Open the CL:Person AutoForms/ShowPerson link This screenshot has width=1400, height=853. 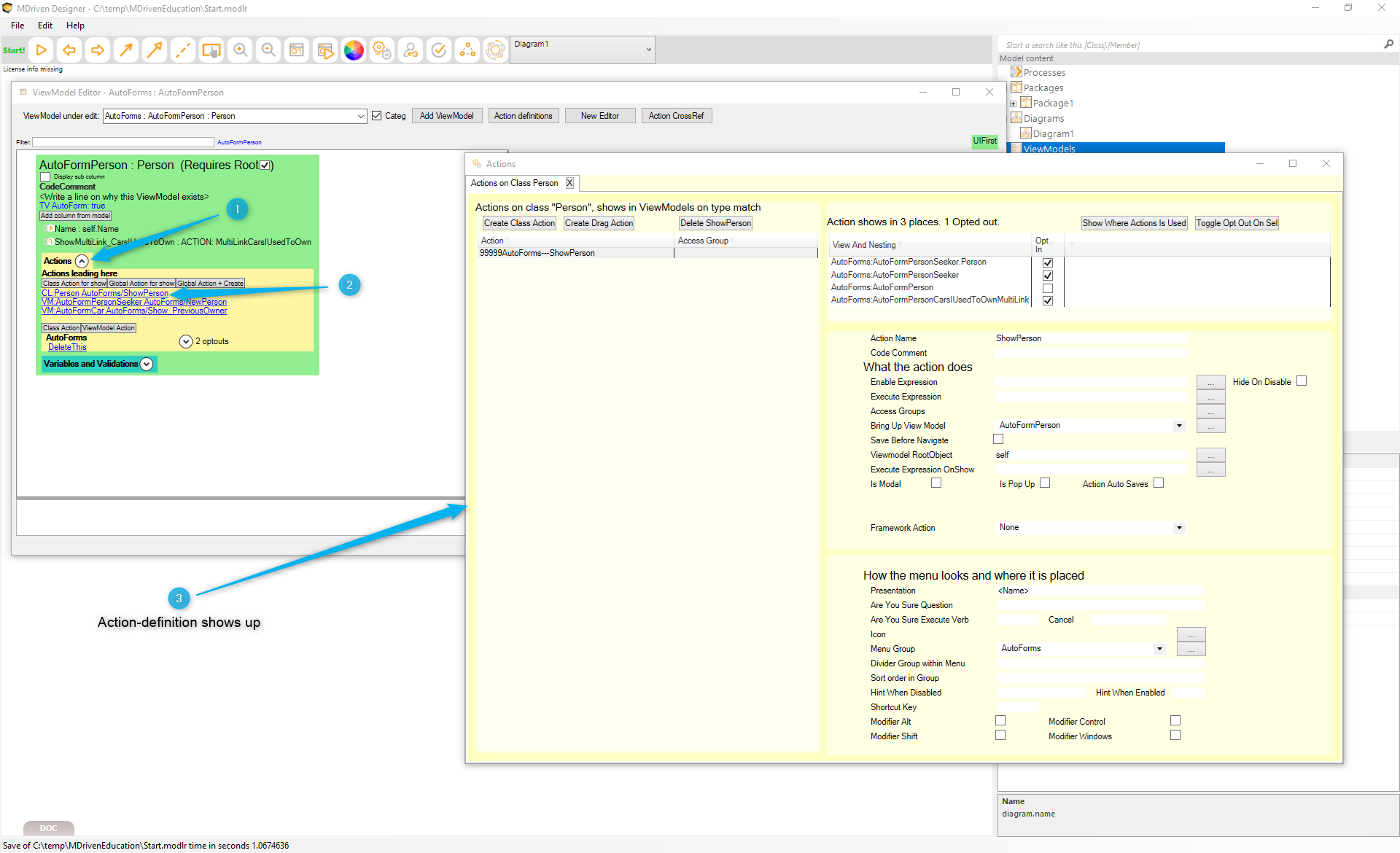click(105, 293)
